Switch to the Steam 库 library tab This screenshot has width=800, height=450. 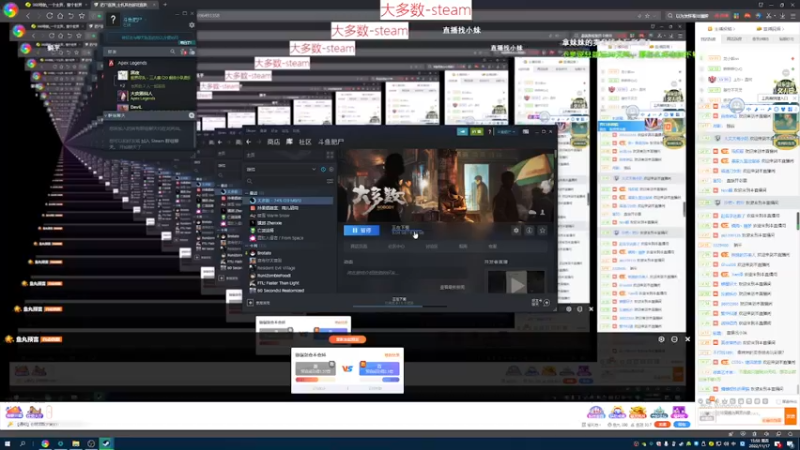point(289,142)
